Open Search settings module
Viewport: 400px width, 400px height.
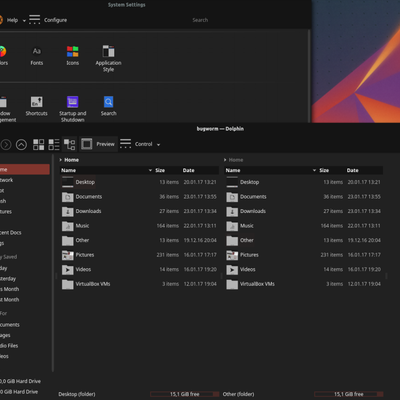(108, 106)
